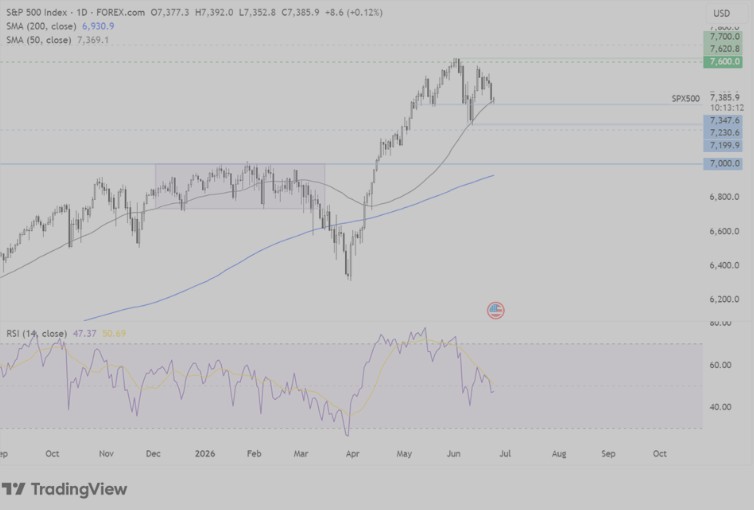Click the 2026 year marker on time axis
The width and height of the screenshot is (754, 510).
(x=205, y=453)
